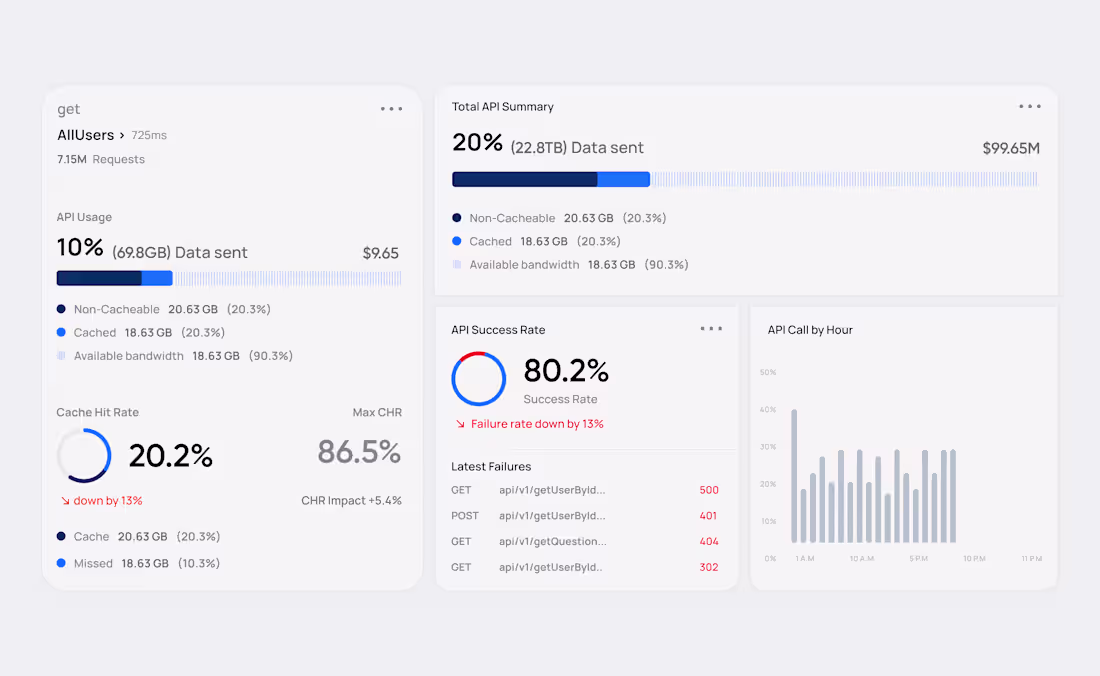The height and width of the screenshot is (676, 1100).
Task: Click the 5 P.M axis label
Action: click(x=919, y=559)
